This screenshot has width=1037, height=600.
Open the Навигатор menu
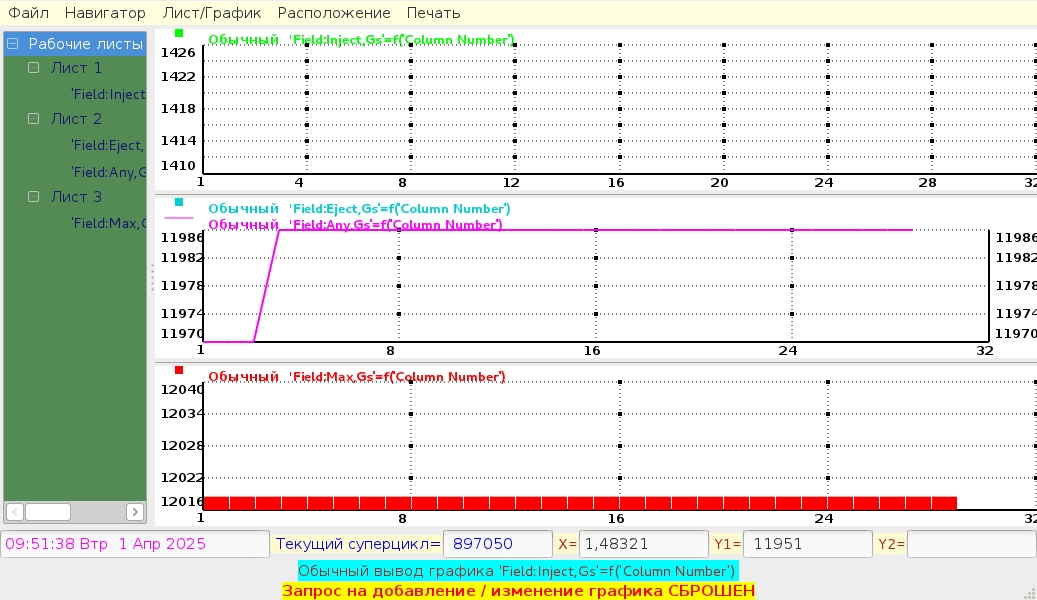pos(105,13)
